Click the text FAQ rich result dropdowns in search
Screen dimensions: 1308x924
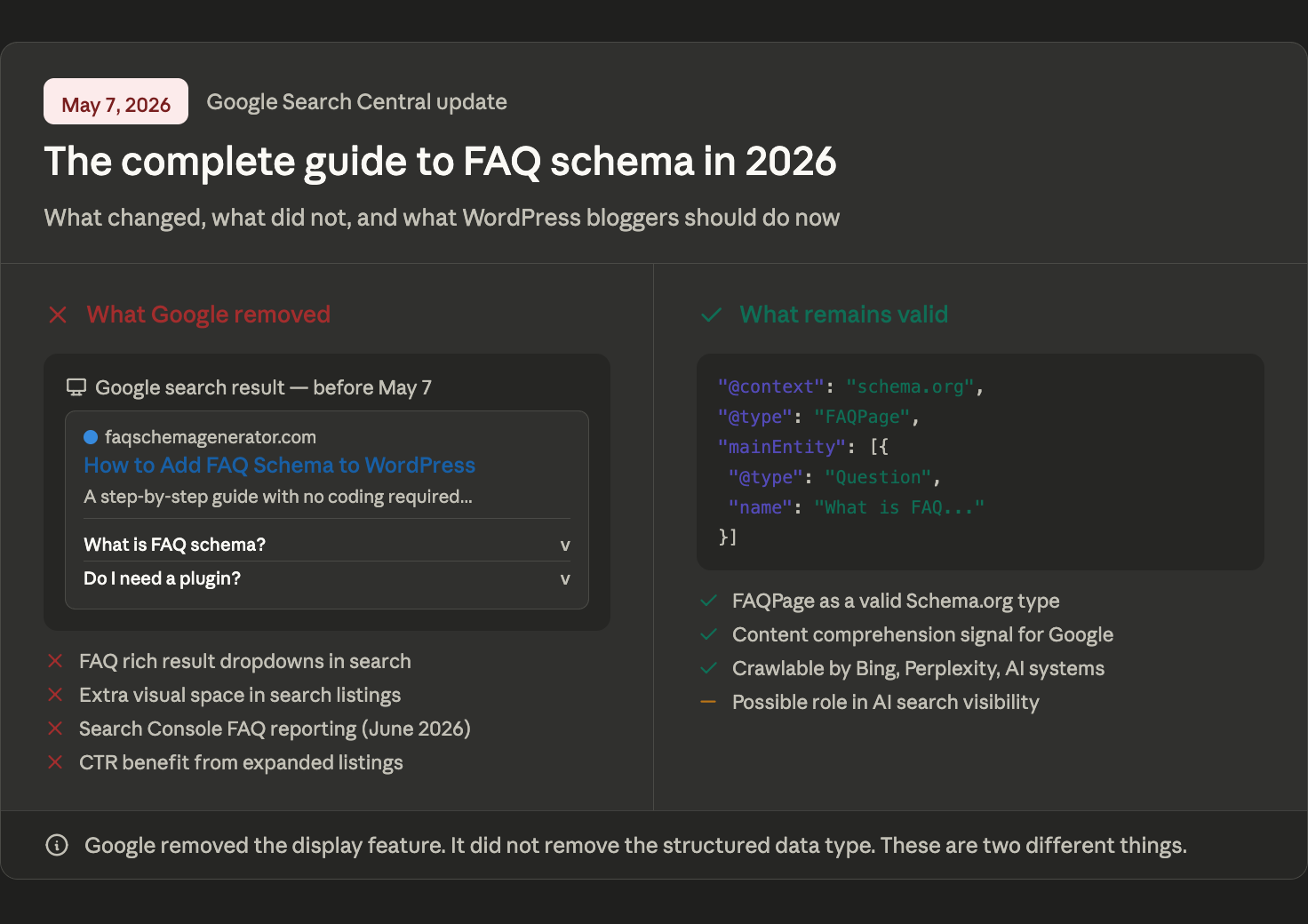click(x=245, y=661)
